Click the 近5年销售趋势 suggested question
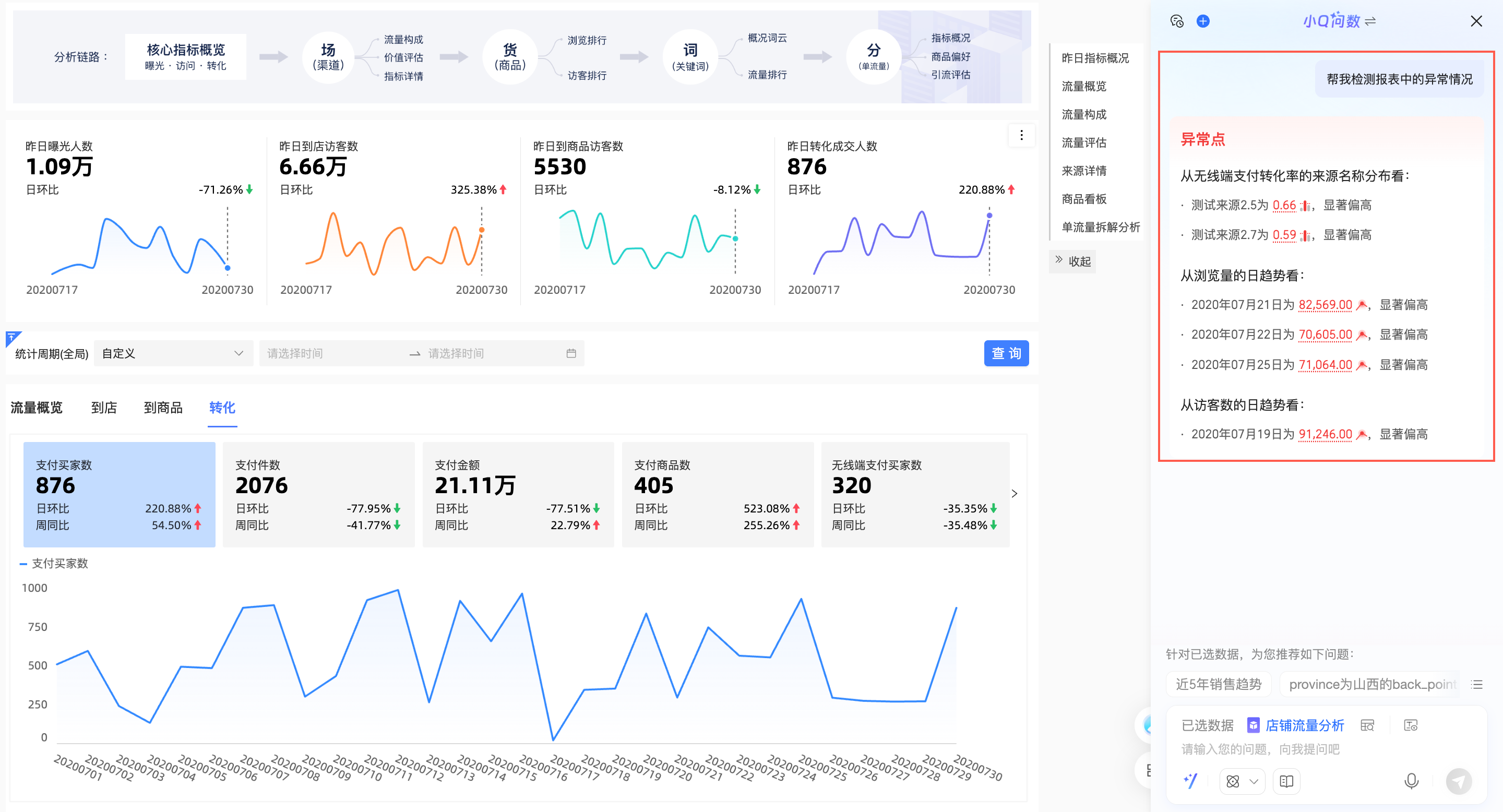Image resolution: width=1503 pixels, height=812 pixels. point(1218,684)
